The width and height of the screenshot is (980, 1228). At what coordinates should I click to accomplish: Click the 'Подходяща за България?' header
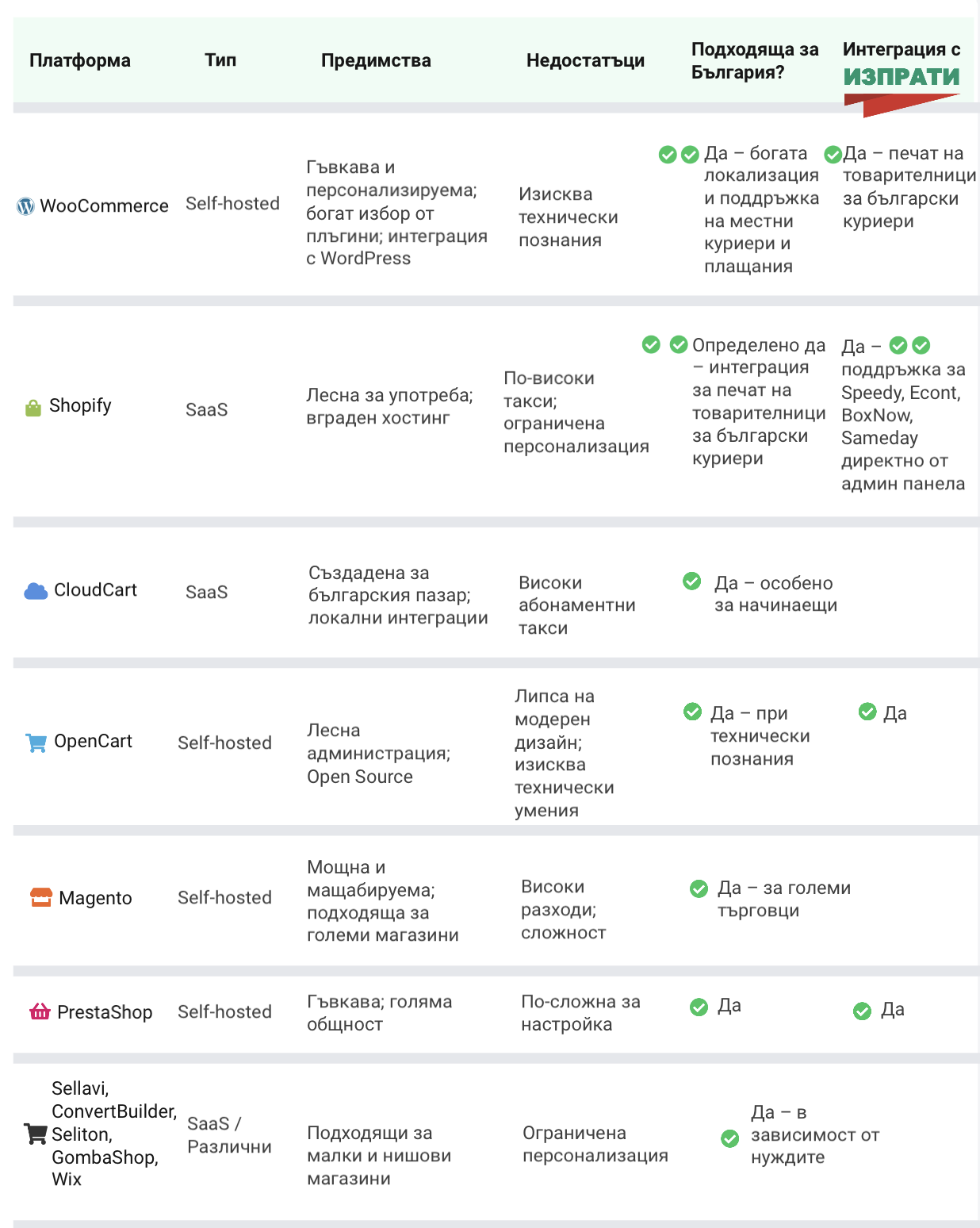coord(754,60)
